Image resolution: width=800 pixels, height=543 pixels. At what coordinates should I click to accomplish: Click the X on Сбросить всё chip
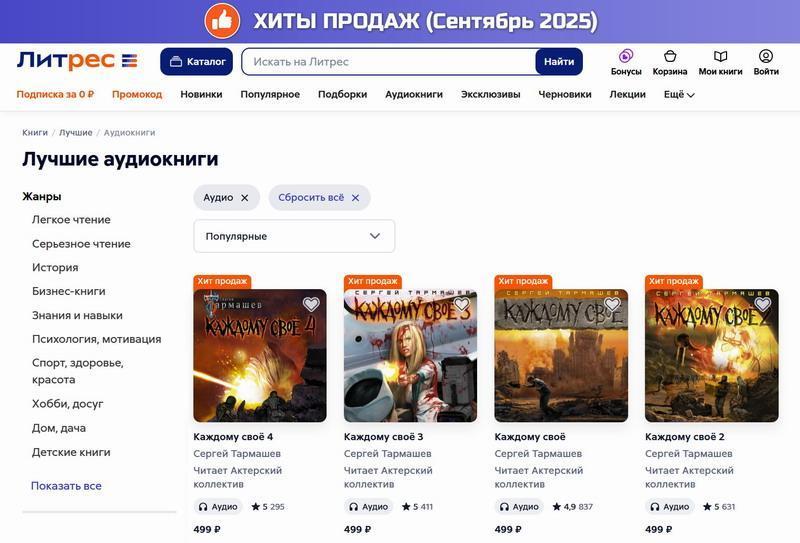(x=356, y=198)
